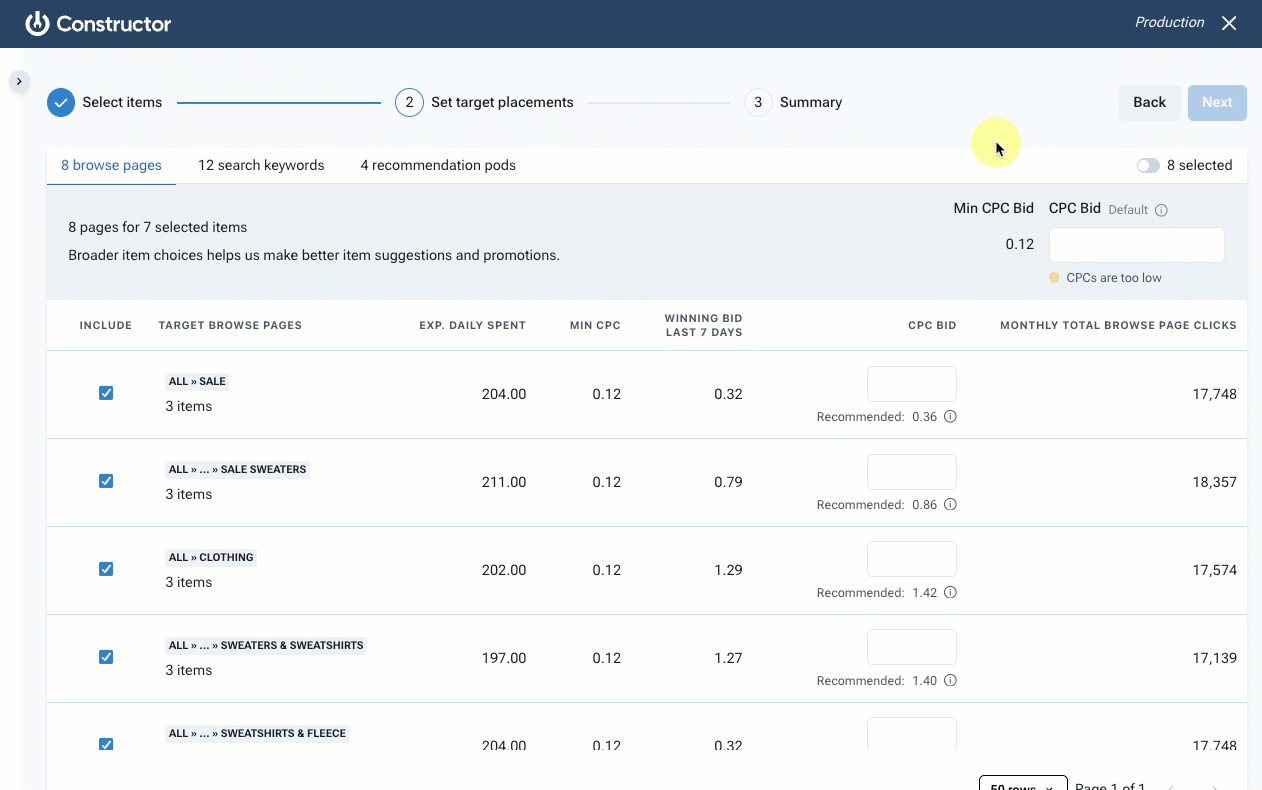
Task: Focus the default CPC Bid input field
Action: pyautogui.click(x=1137, y=245)
